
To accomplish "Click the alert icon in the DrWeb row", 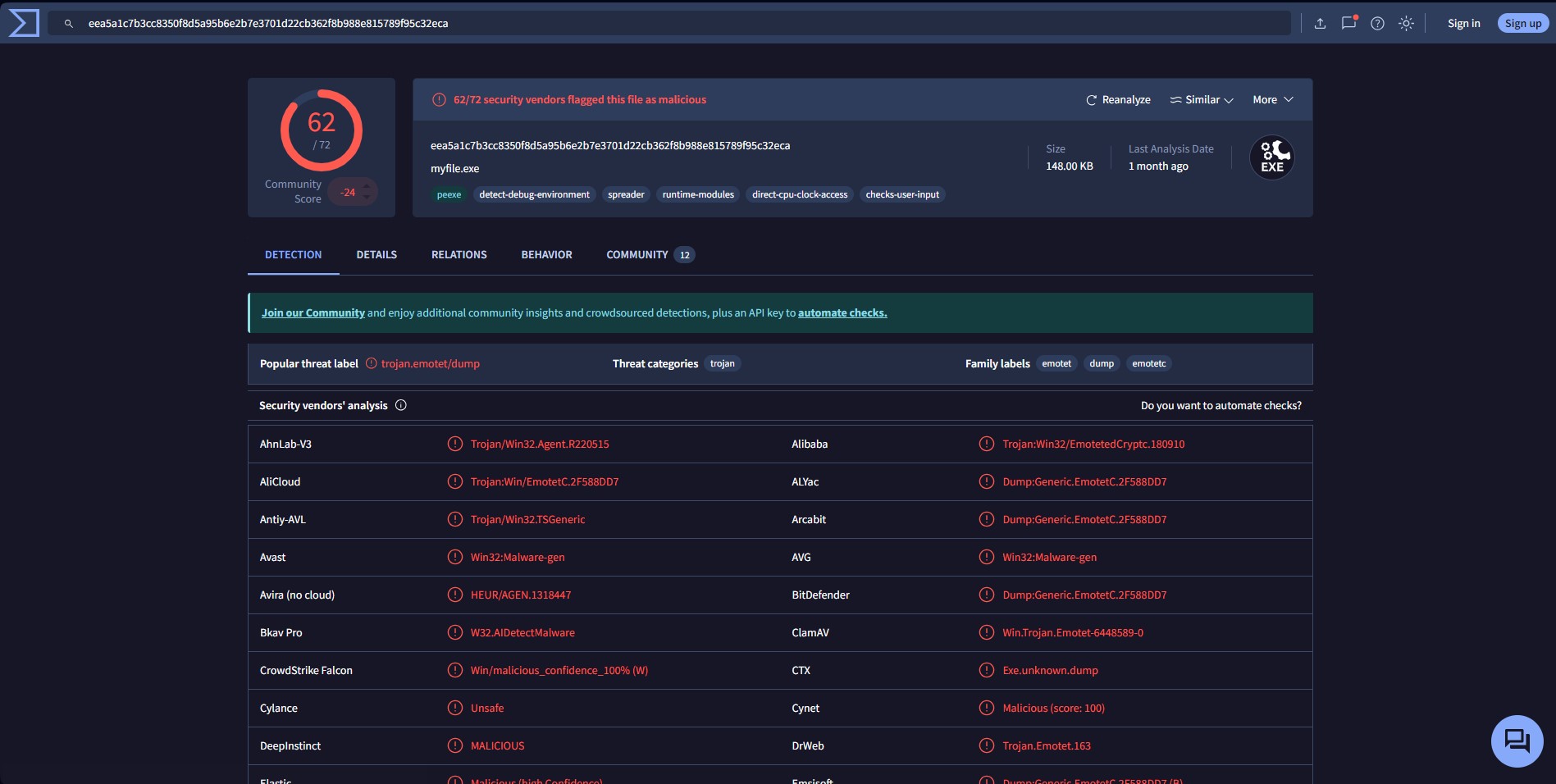I will pos(987,745).
